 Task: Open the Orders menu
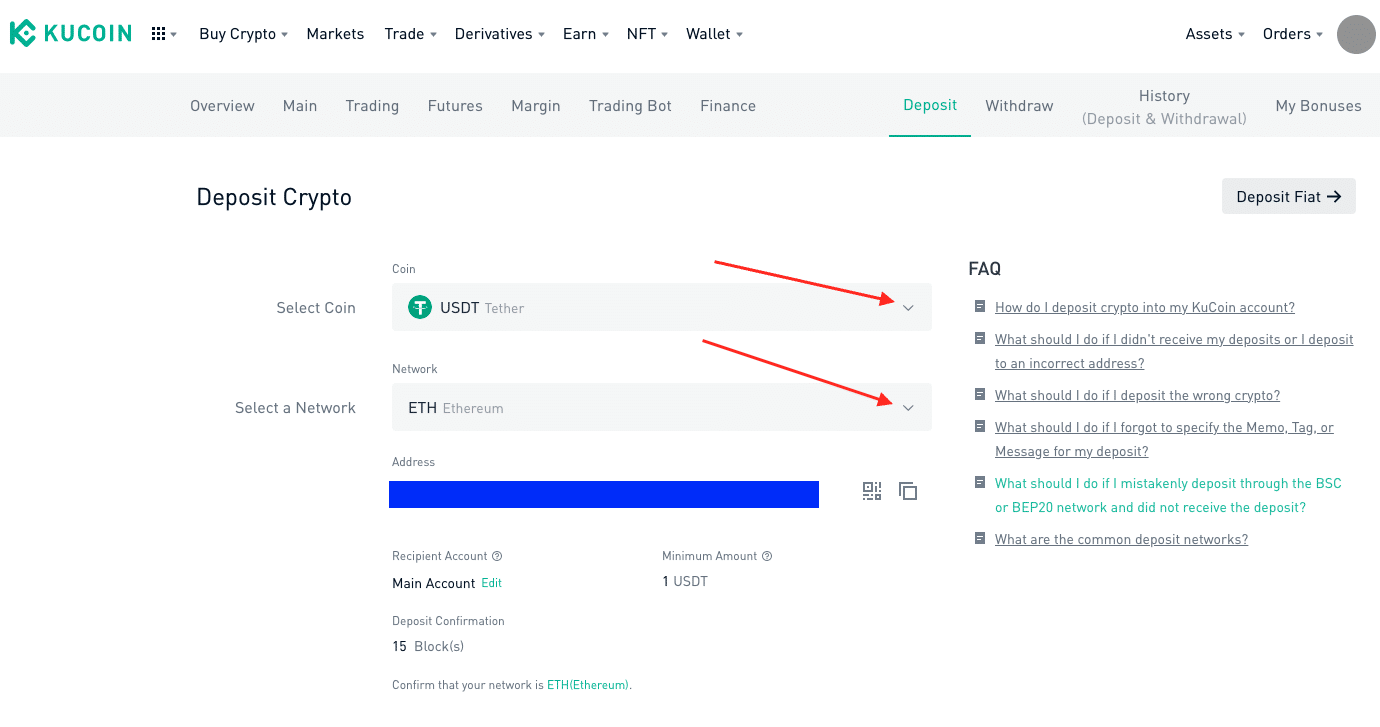pyautogui.click(x=1293, y=34)
